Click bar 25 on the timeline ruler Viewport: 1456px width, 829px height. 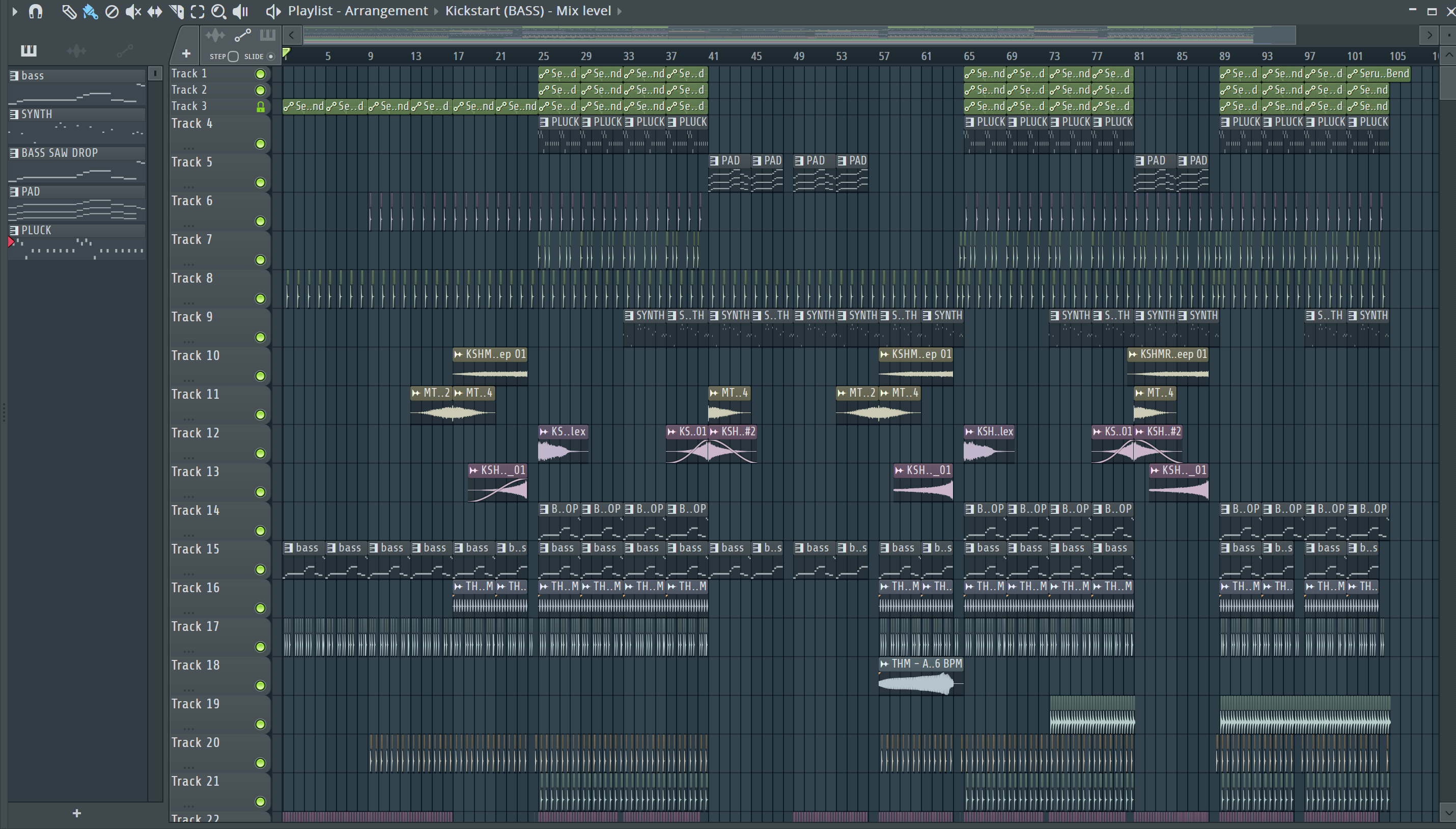[x=544, y=57]
